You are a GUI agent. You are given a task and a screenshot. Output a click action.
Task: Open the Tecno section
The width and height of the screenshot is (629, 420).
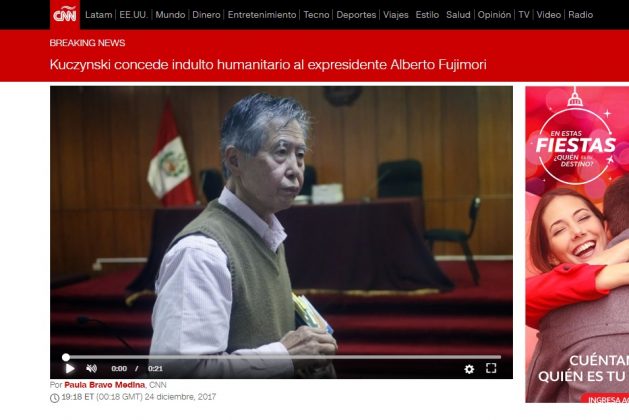(316, 15)
